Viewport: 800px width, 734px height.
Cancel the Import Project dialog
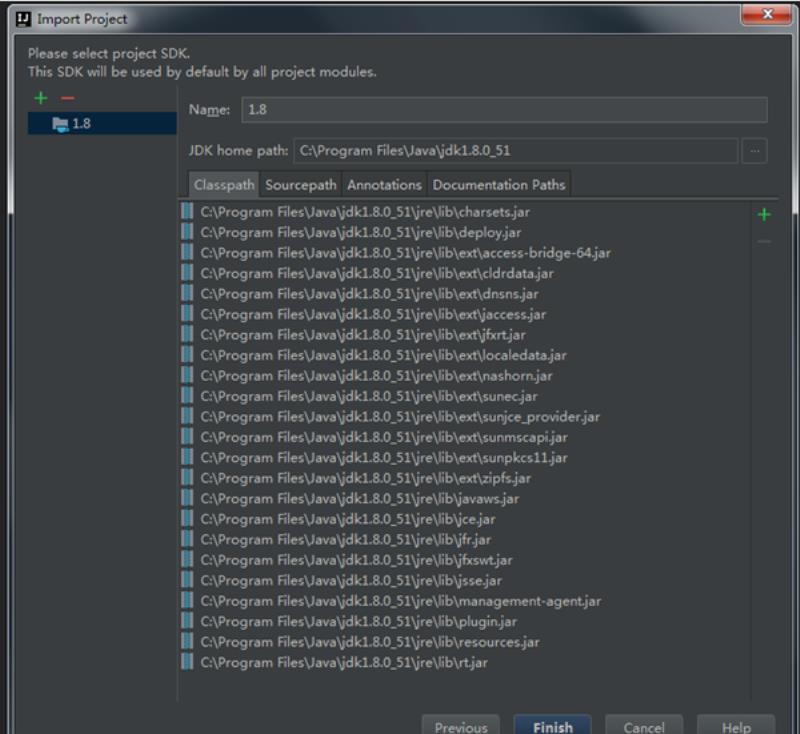point(644,726)
